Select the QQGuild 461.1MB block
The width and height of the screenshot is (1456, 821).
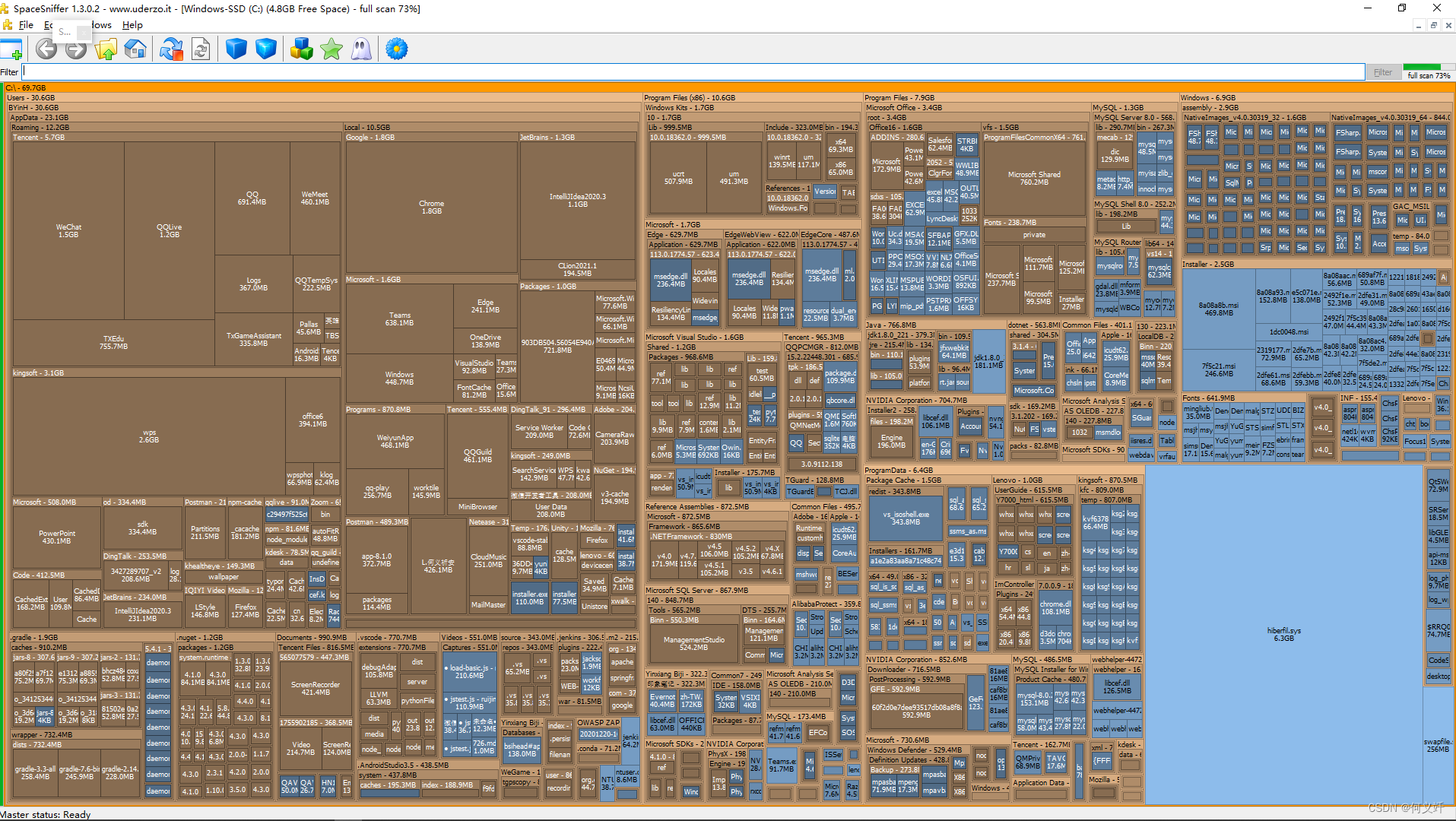tap(477, 456)
